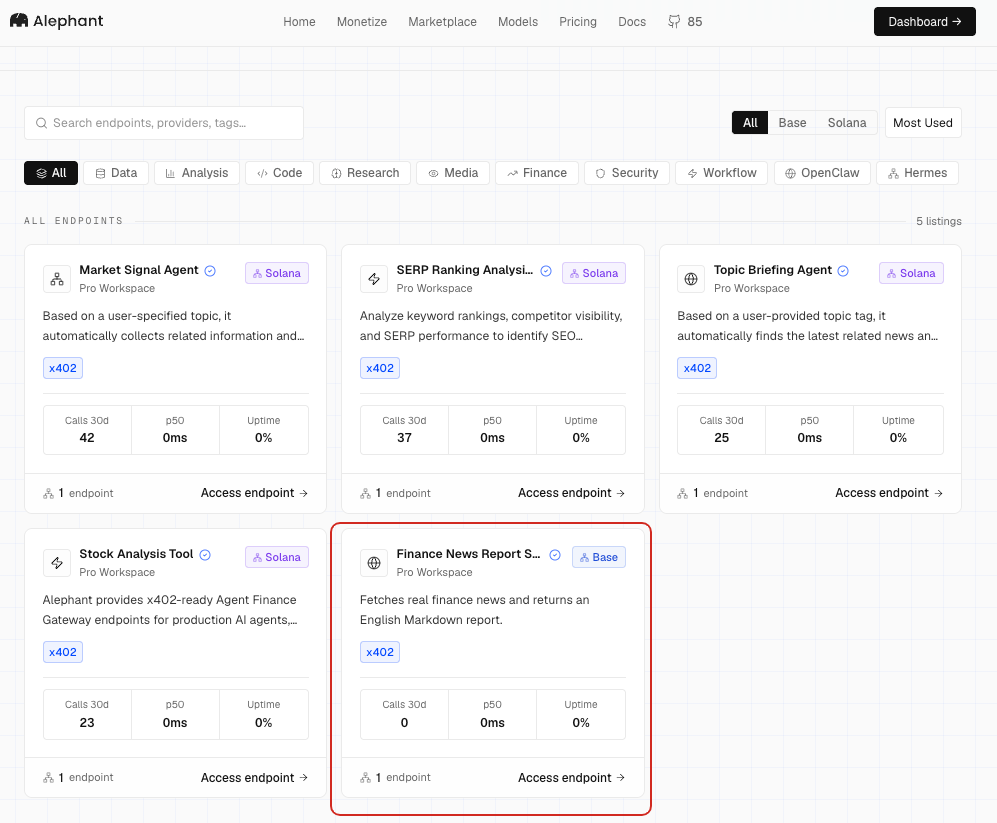Open the Most Used sort dropdown

pyautogui.click(x=923, y=123)
